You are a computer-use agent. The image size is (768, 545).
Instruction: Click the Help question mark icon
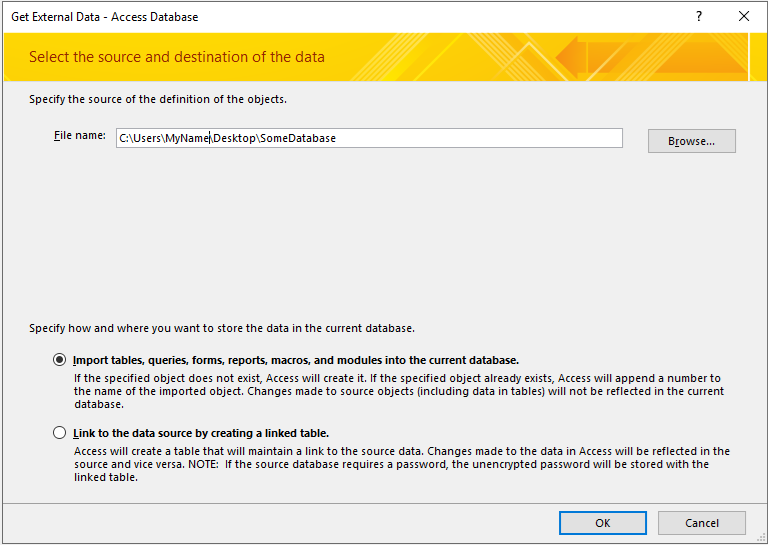(698, 17)
